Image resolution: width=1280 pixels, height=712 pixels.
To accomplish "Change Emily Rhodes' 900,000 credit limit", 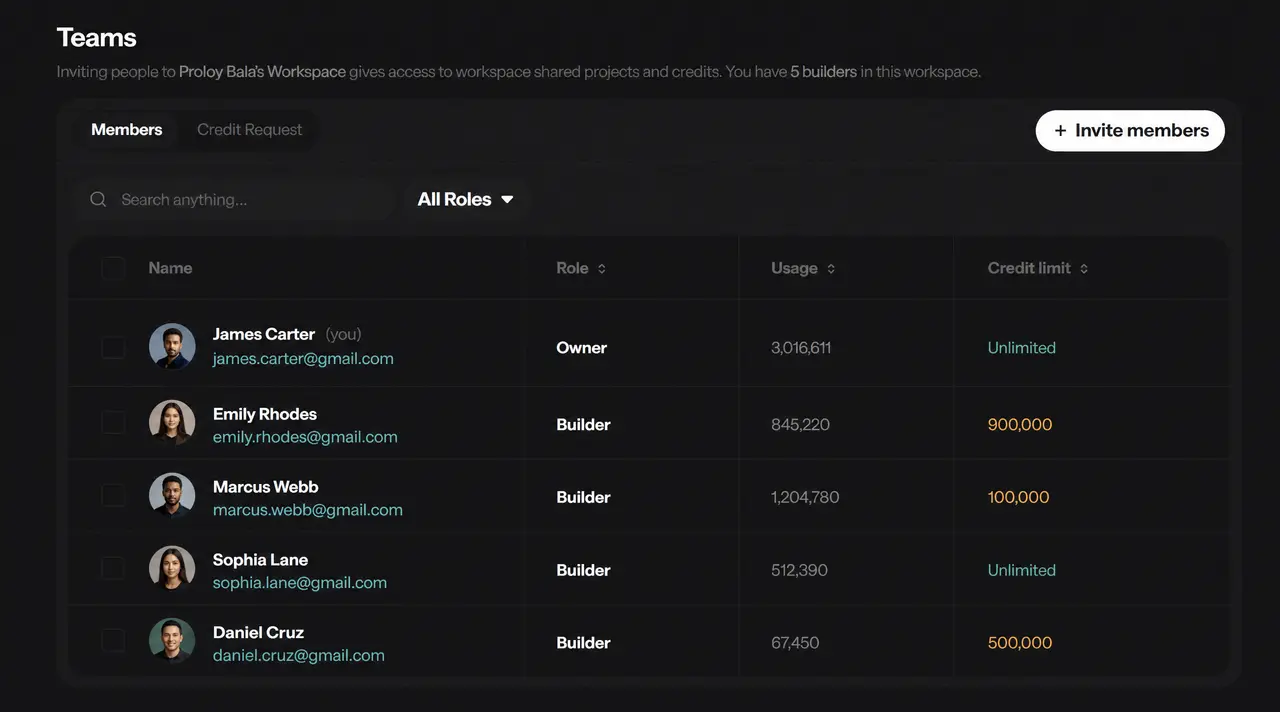I will (x=1020, y=424).
